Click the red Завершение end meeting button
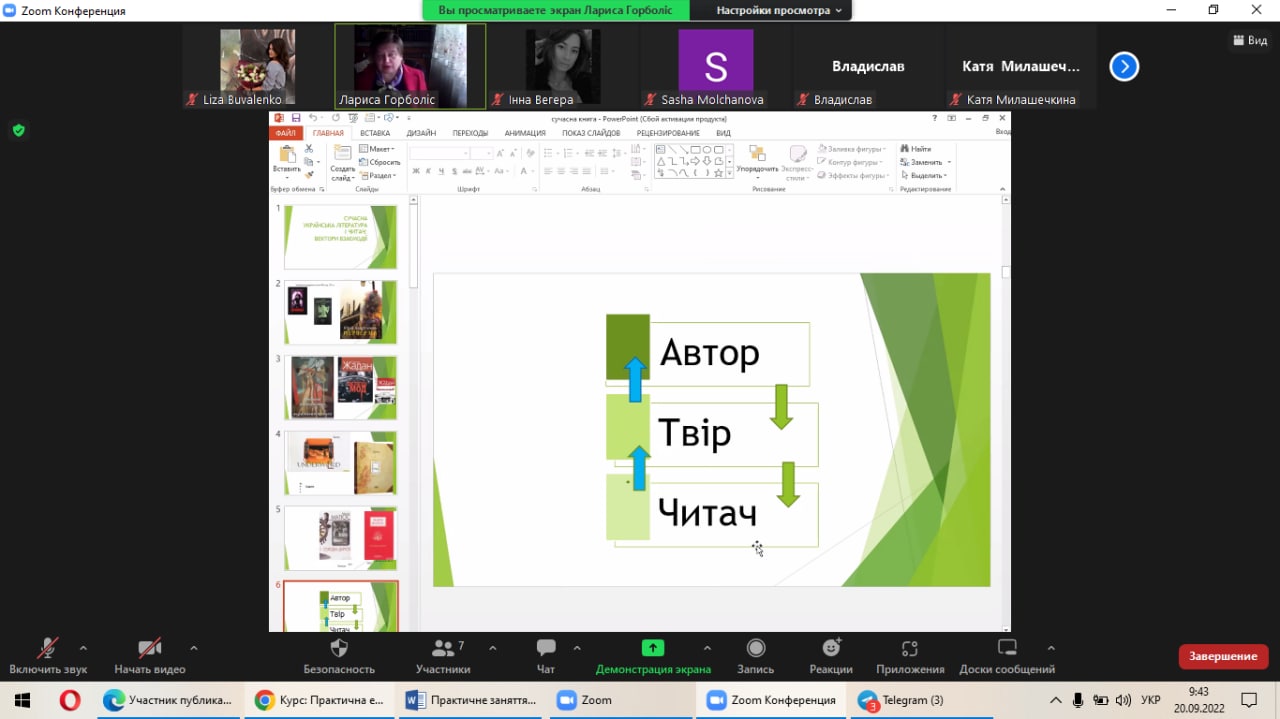Viewport: 1280px width, 719px height. pos(1223,656)
